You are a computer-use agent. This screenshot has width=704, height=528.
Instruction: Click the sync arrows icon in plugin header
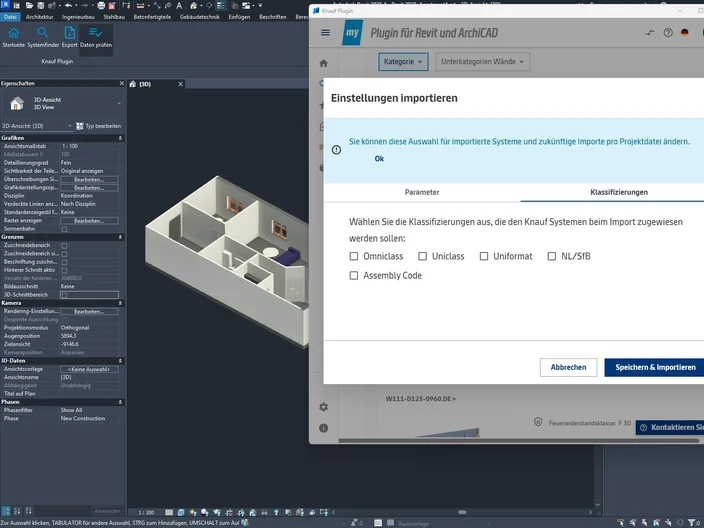(x=650, y=32)
